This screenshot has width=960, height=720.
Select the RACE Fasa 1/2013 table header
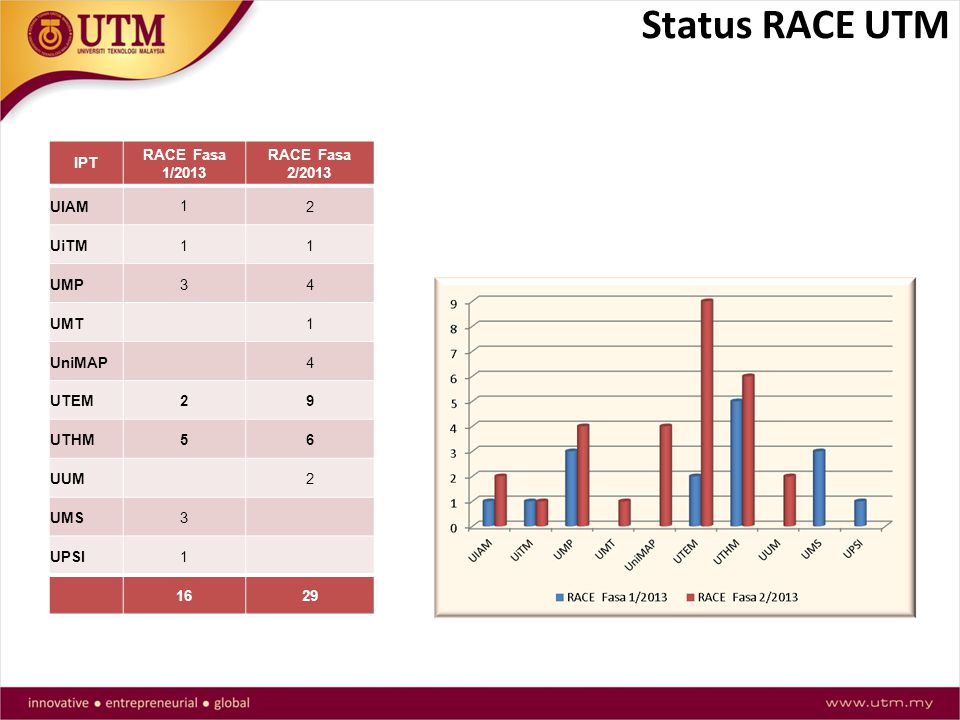click(184, 163)
